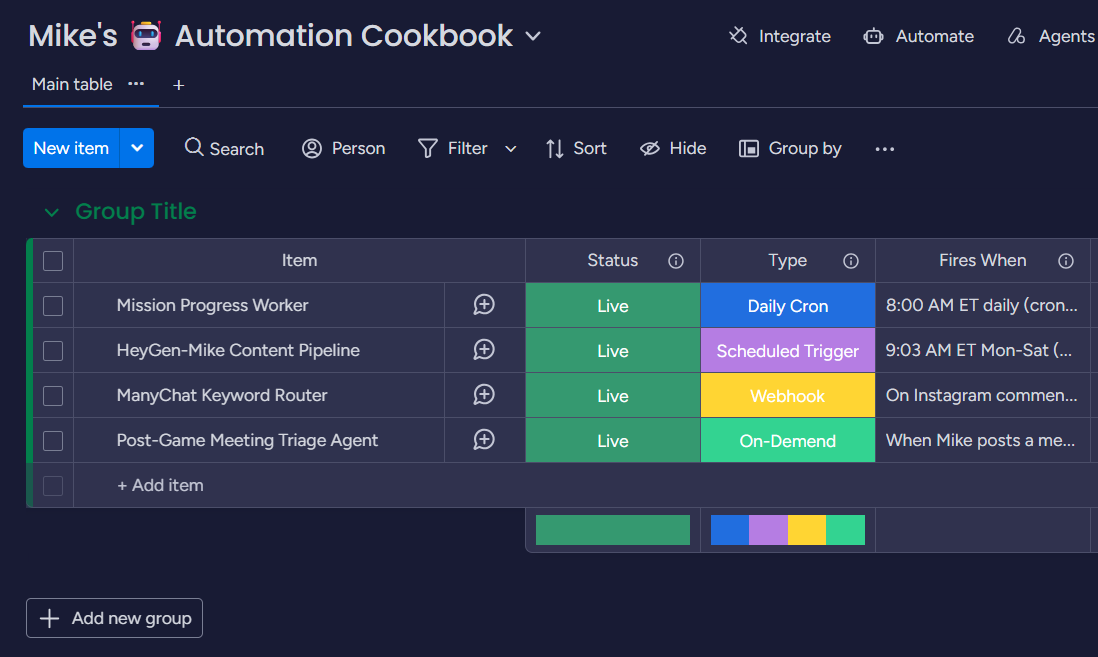
Task: Check the ManyChat Keyword Router row
Action: (x=53, y=396)
